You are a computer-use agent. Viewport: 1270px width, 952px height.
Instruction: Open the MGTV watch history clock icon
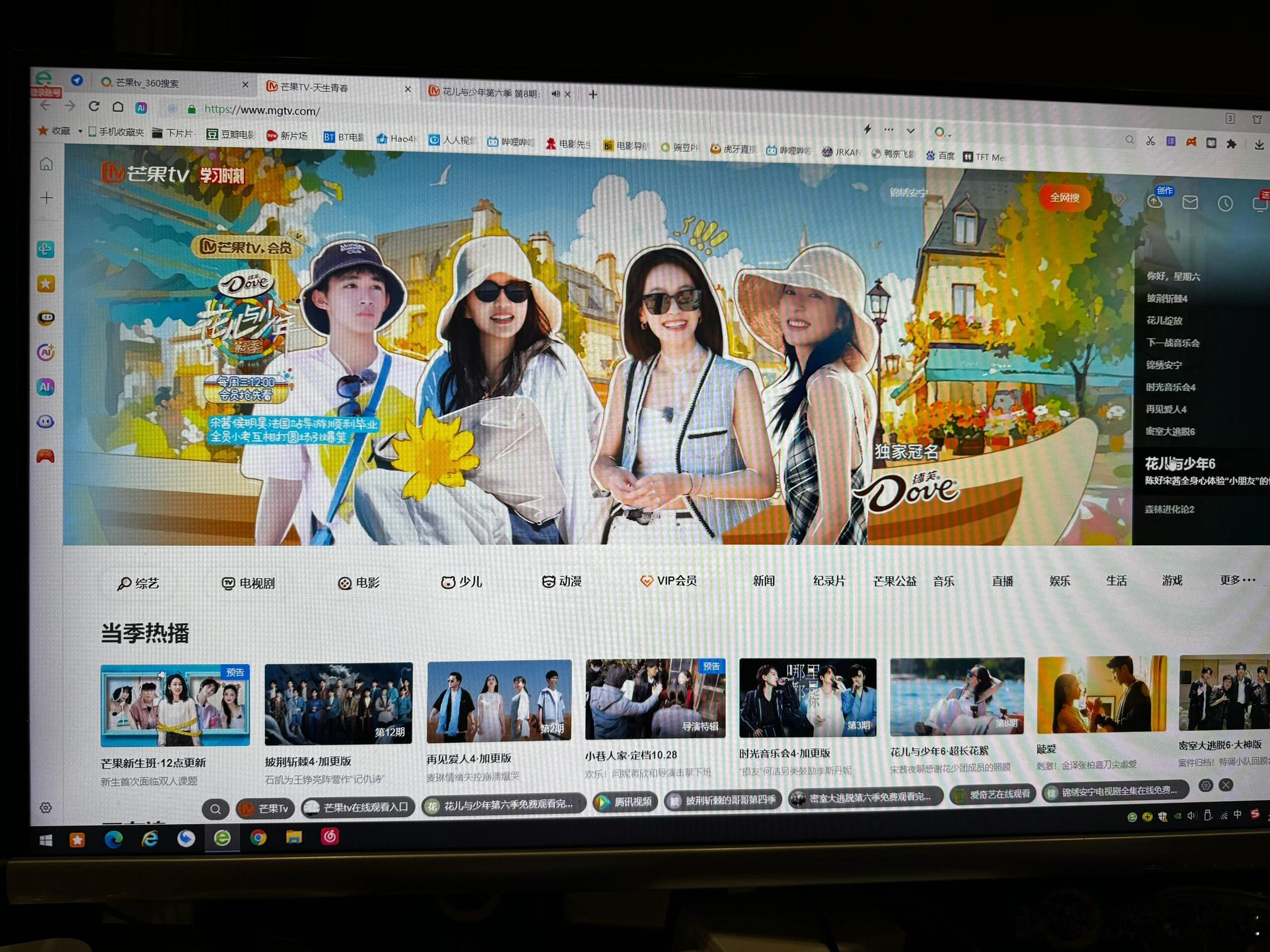point(1225,203)
